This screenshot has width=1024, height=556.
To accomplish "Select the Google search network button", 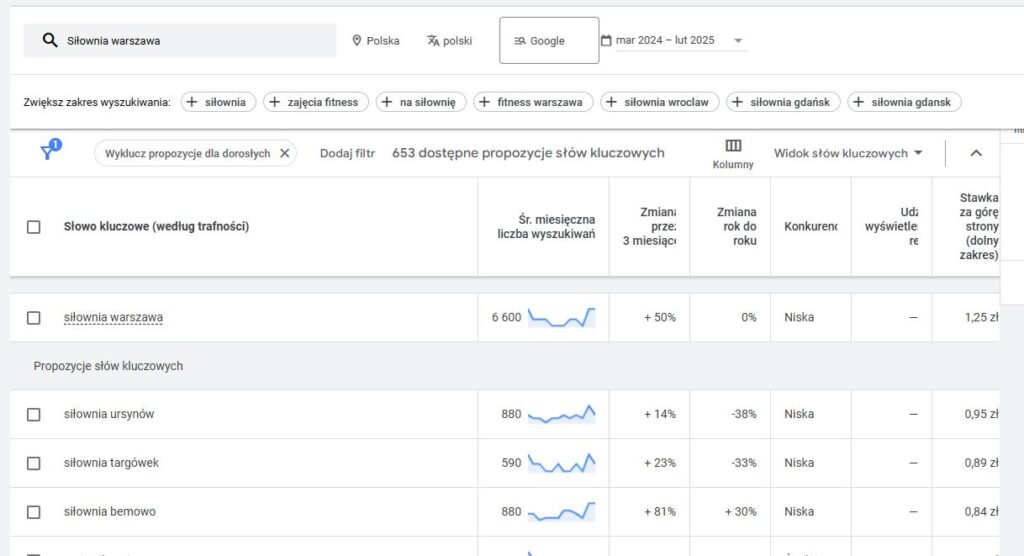I will point(549,41).
